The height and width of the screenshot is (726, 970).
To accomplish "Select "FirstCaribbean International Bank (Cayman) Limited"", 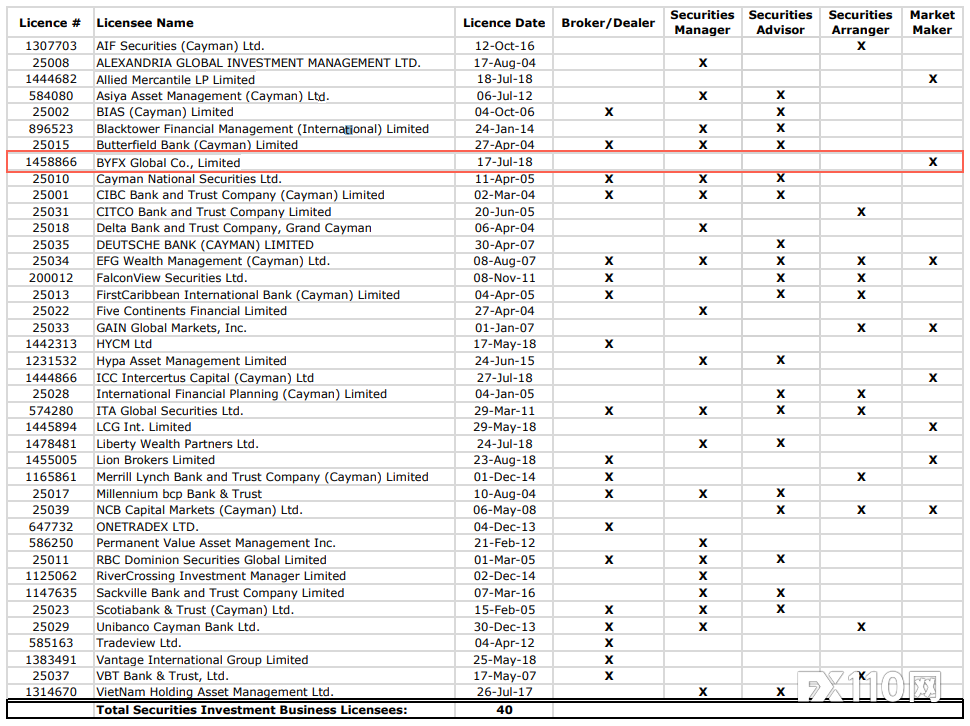I will pos(248,295).
